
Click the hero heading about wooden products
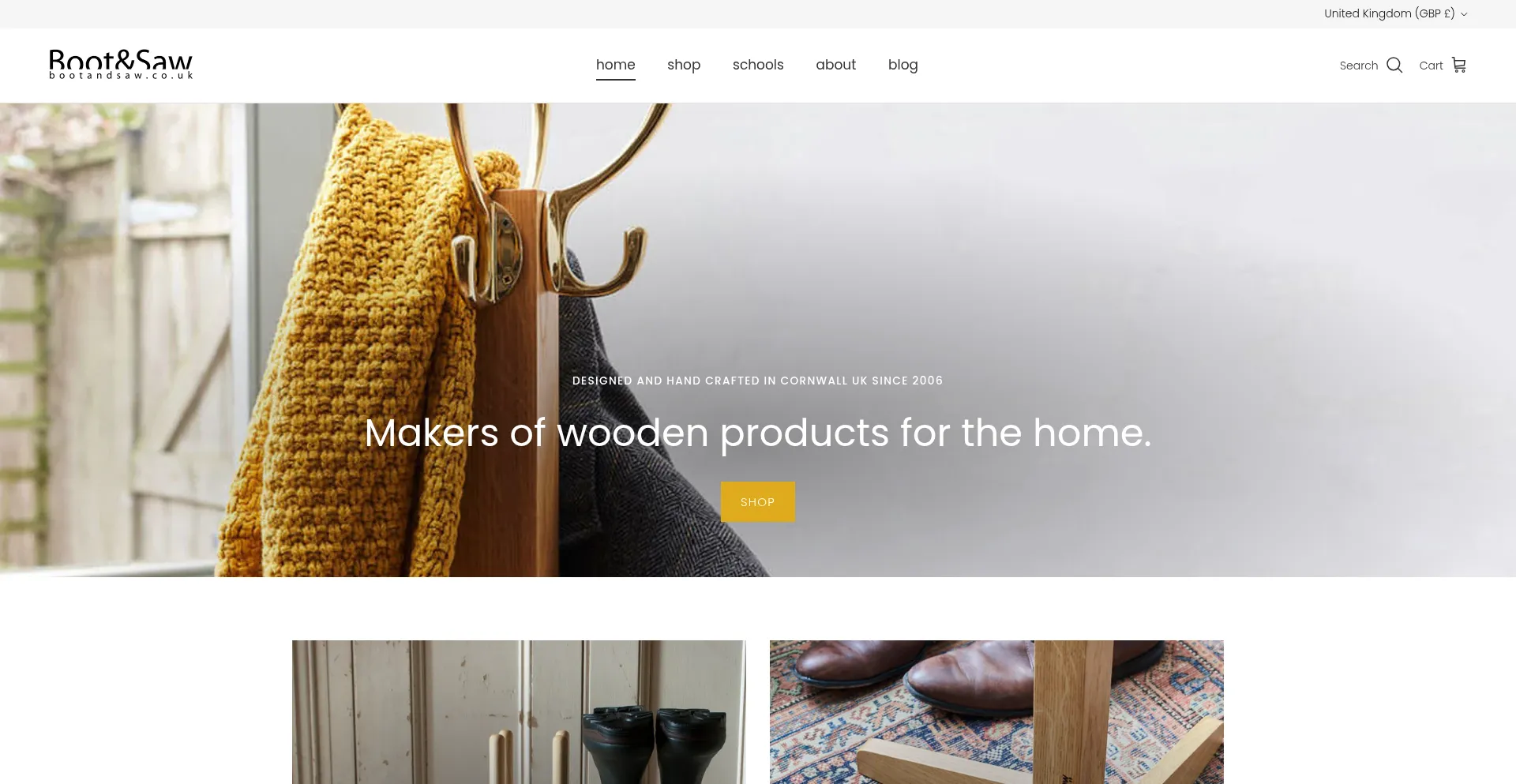tap(758, 433)
